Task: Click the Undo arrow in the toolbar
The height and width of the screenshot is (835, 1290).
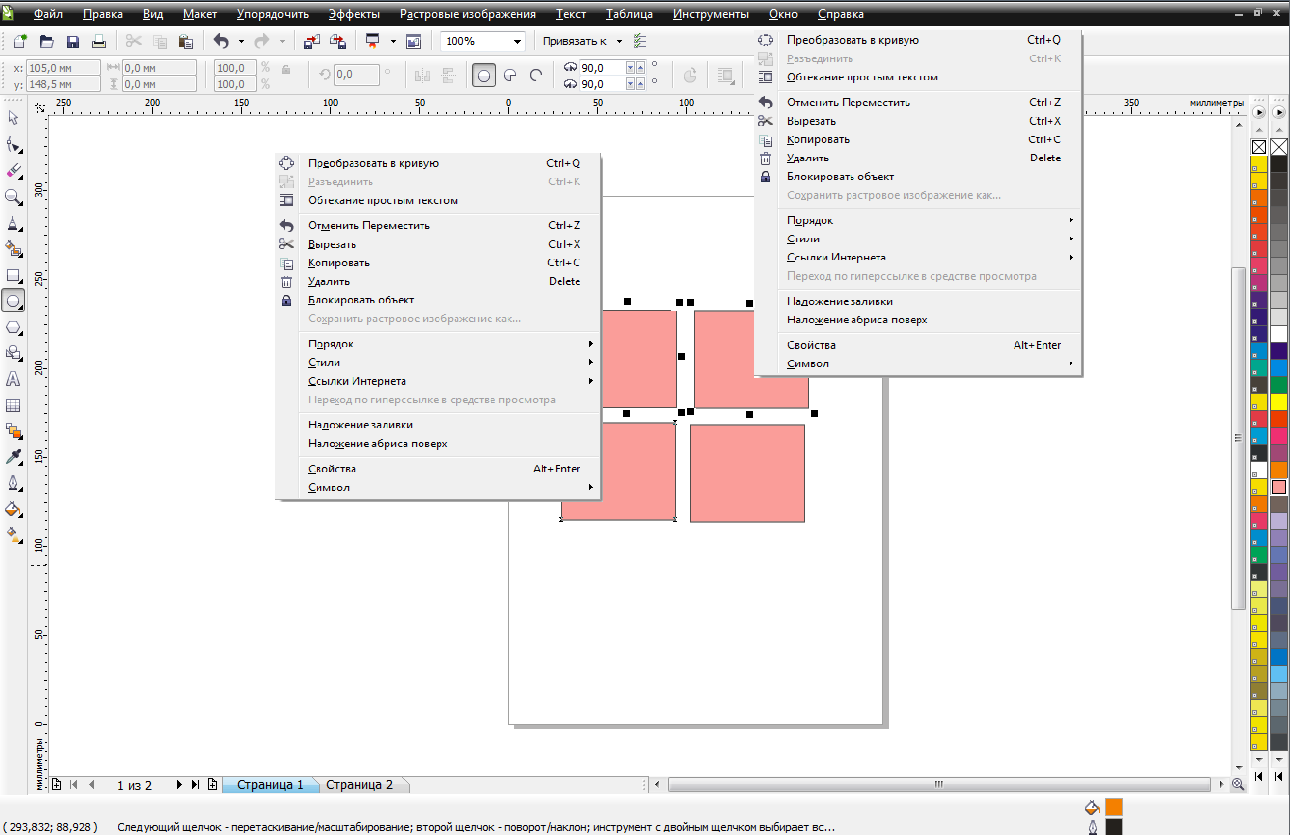Action: [x=221, y=41]
